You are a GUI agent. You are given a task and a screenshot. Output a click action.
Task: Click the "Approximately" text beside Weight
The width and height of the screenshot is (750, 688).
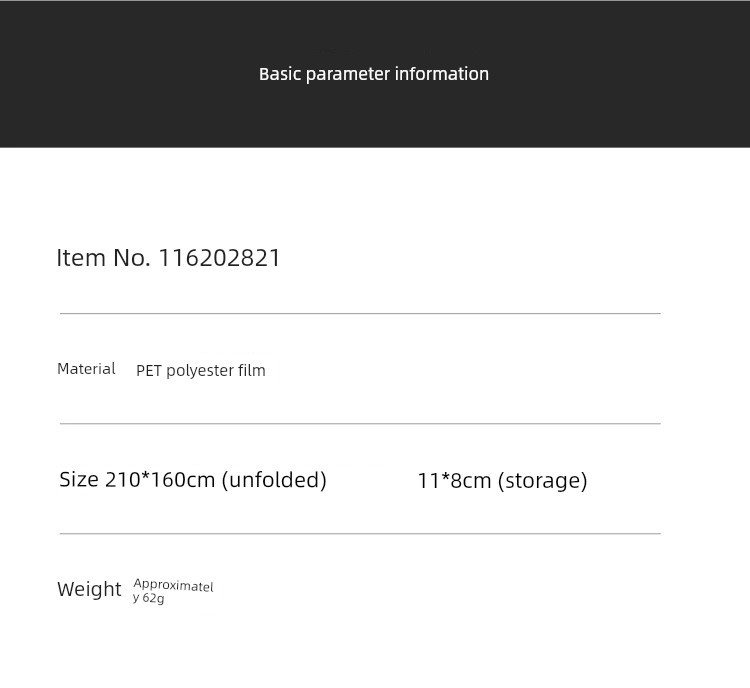pyautogui.click(x=173, y=586)
